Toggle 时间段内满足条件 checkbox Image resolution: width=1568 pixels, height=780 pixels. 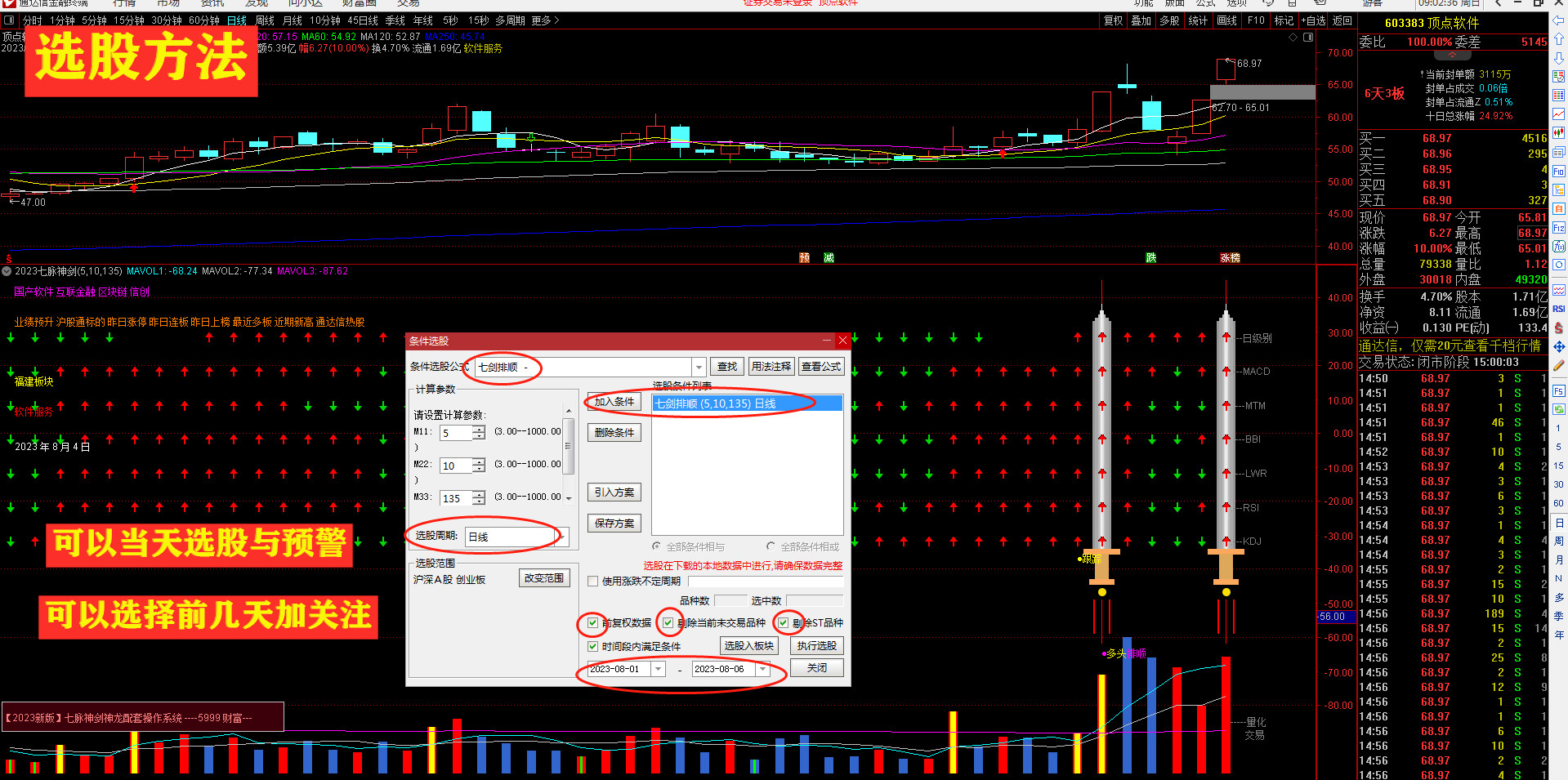(593, 647)
